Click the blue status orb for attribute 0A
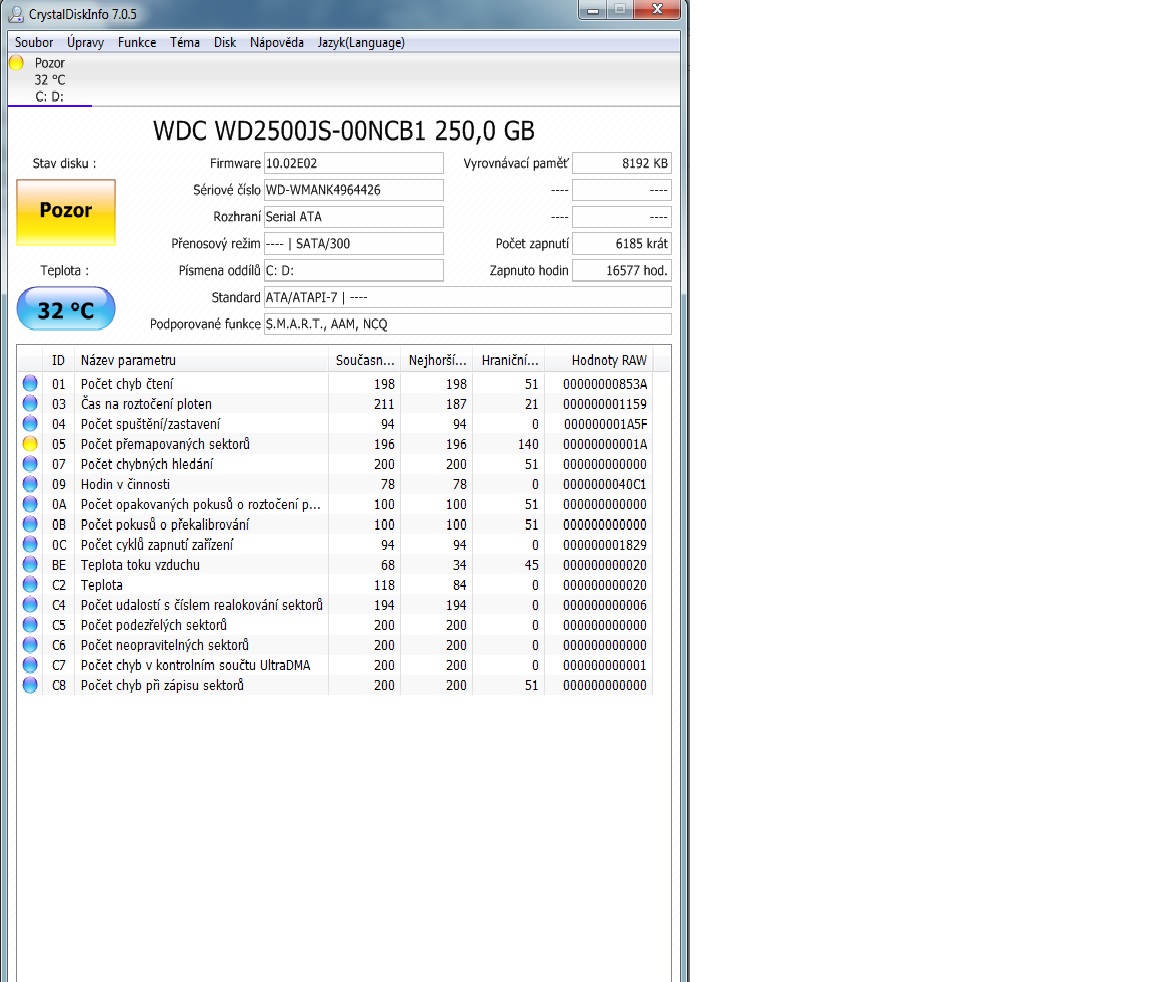This screenshot has height=982, width=1152. (x=30, y=504)
